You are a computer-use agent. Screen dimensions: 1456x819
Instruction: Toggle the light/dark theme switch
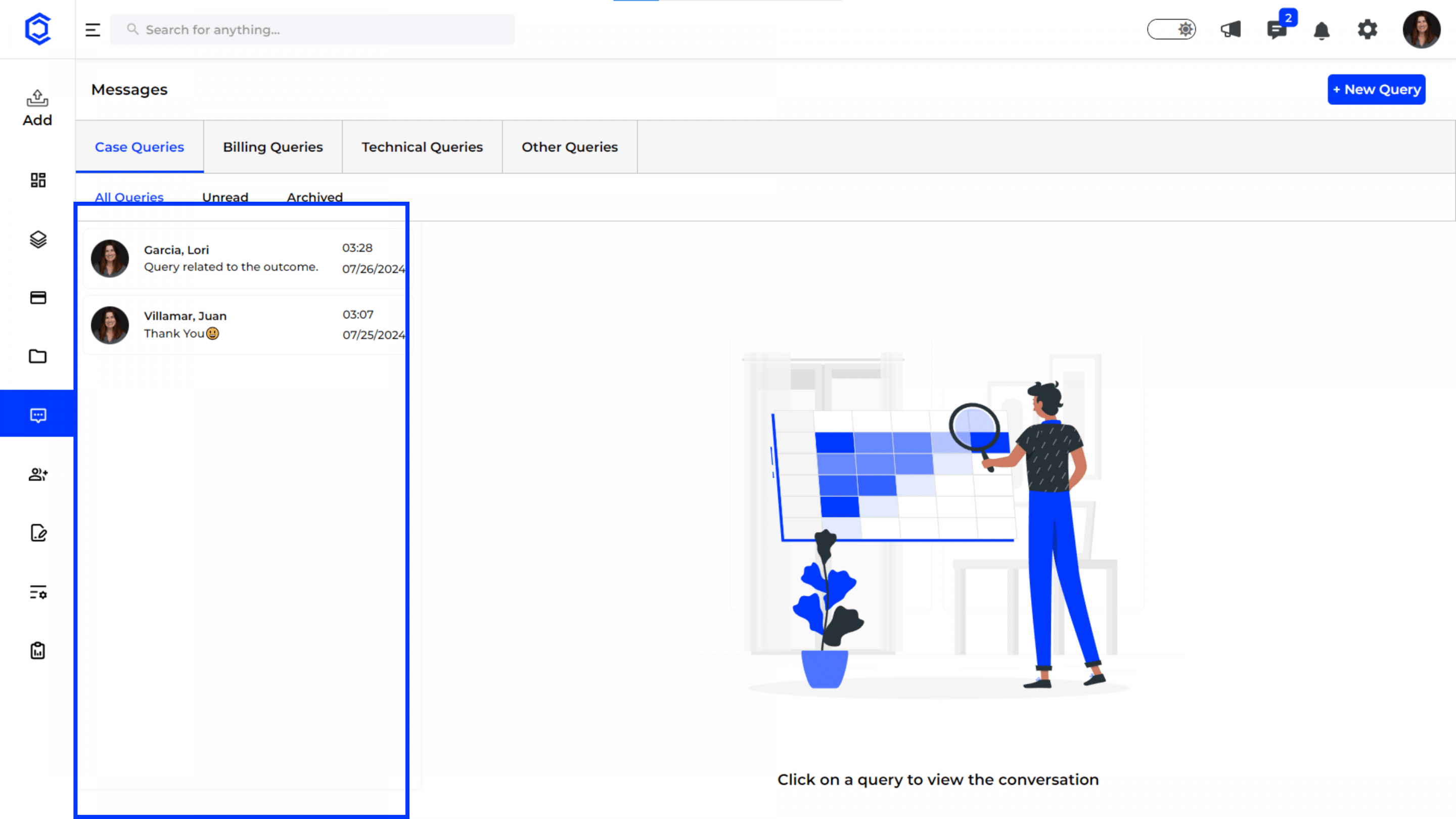click(1171, 29)
